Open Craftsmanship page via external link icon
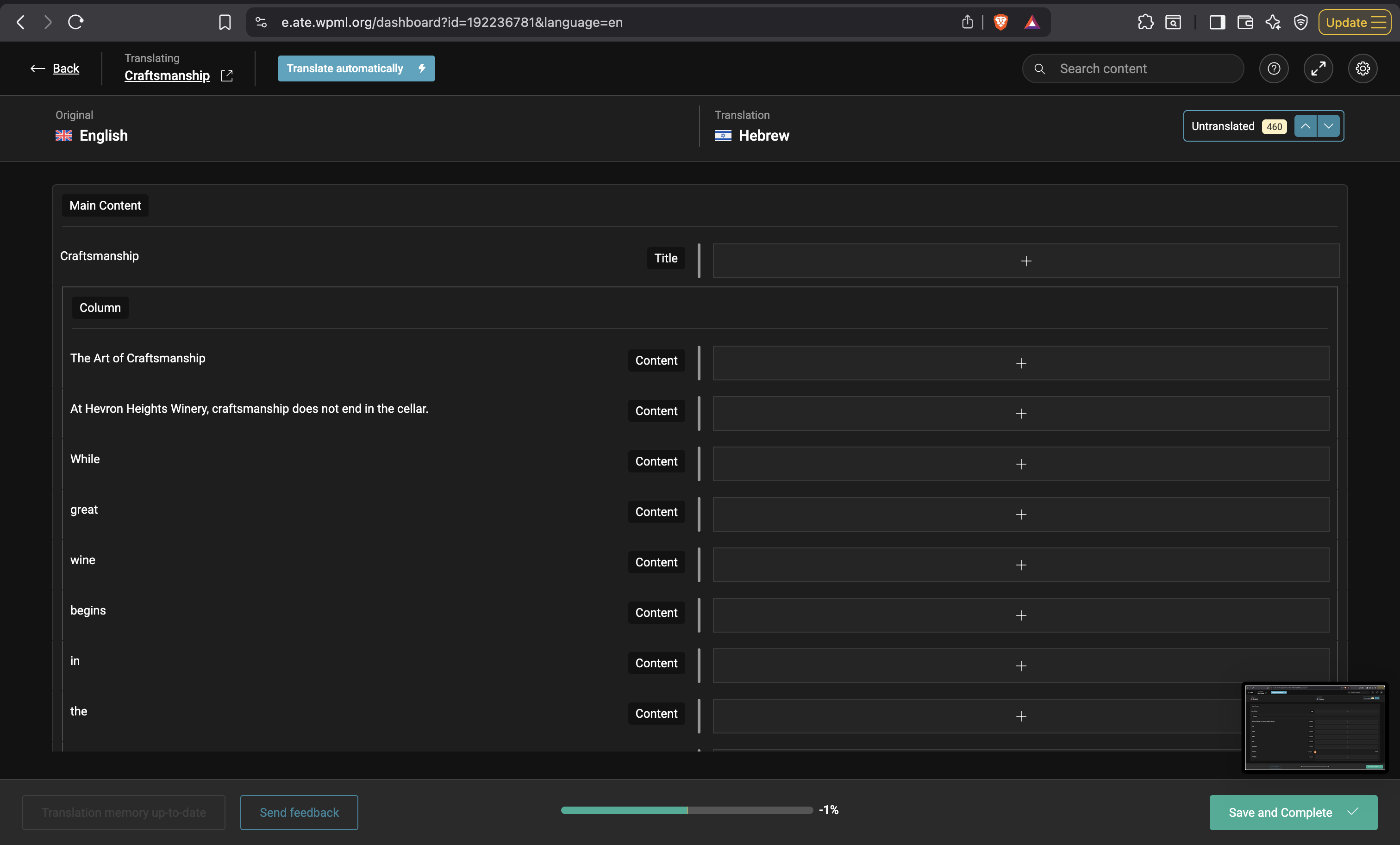Viewport: 1400px width, 845px height. click(227, 75)
